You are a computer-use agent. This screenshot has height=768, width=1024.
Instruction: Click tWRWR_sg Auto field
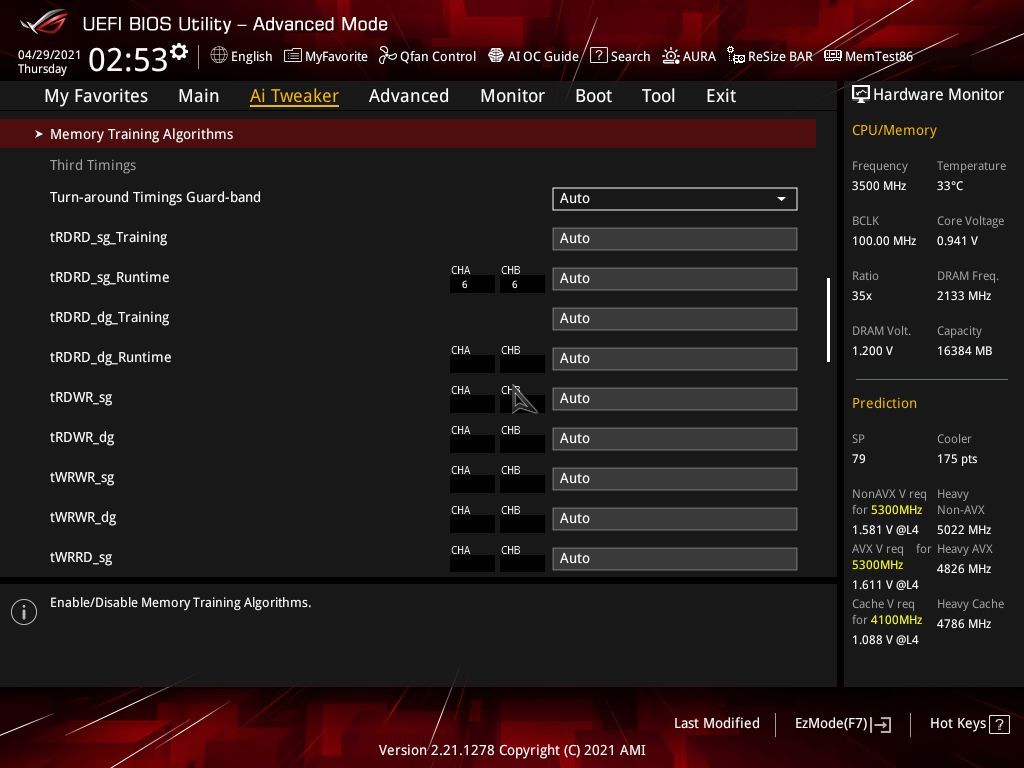675,479
